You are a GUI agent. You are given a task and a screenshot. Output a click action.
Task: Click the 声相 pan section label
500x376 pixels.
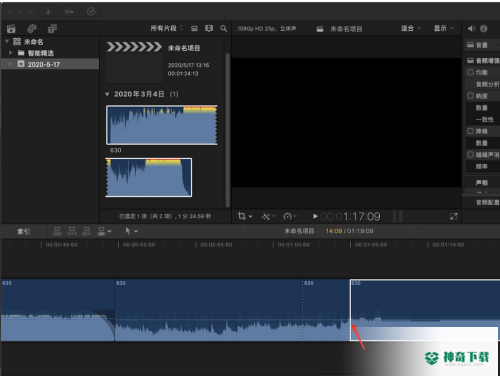pyautogui.click(x=482, y=182)
